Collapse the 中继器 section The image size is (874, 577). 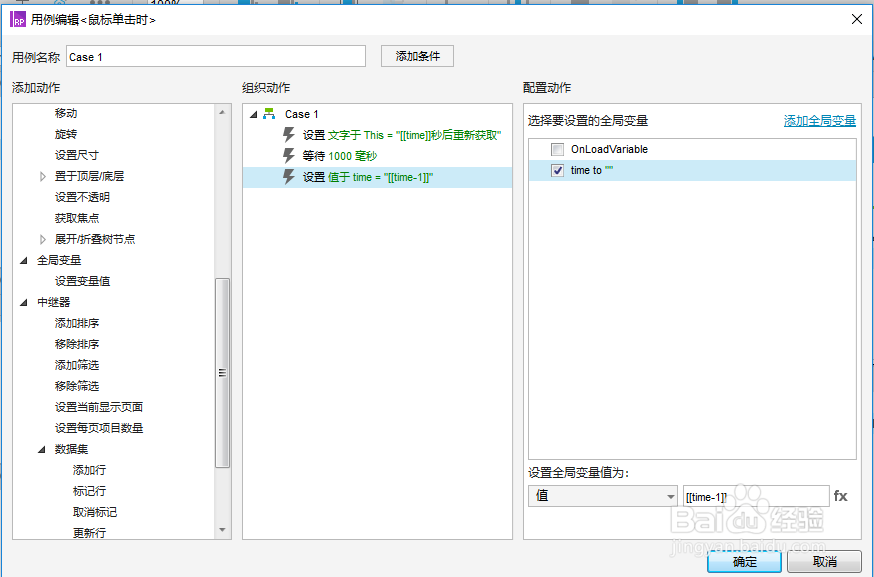[24, 303]
